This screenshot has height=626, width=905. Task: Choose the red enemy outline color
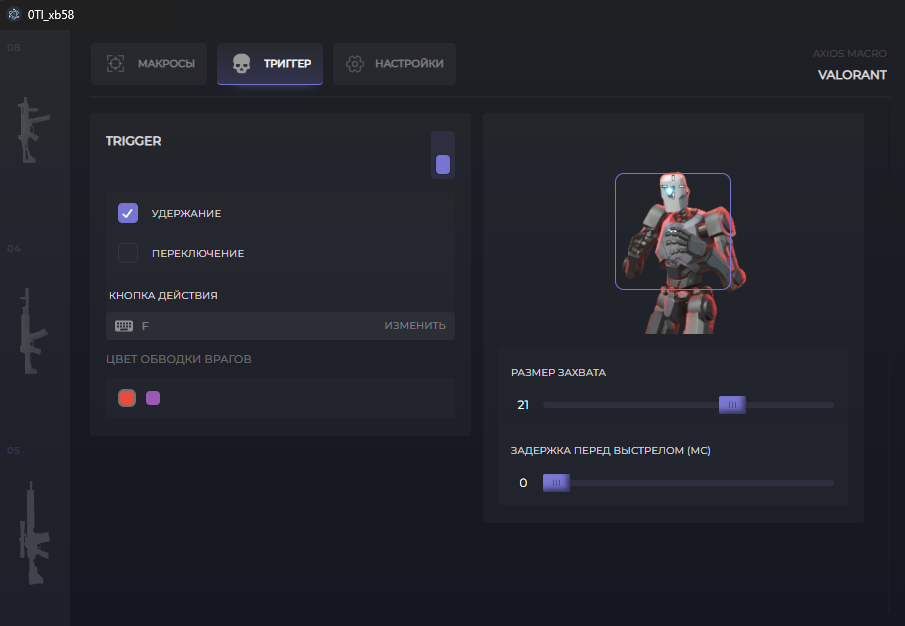click(x=127, y=398)
